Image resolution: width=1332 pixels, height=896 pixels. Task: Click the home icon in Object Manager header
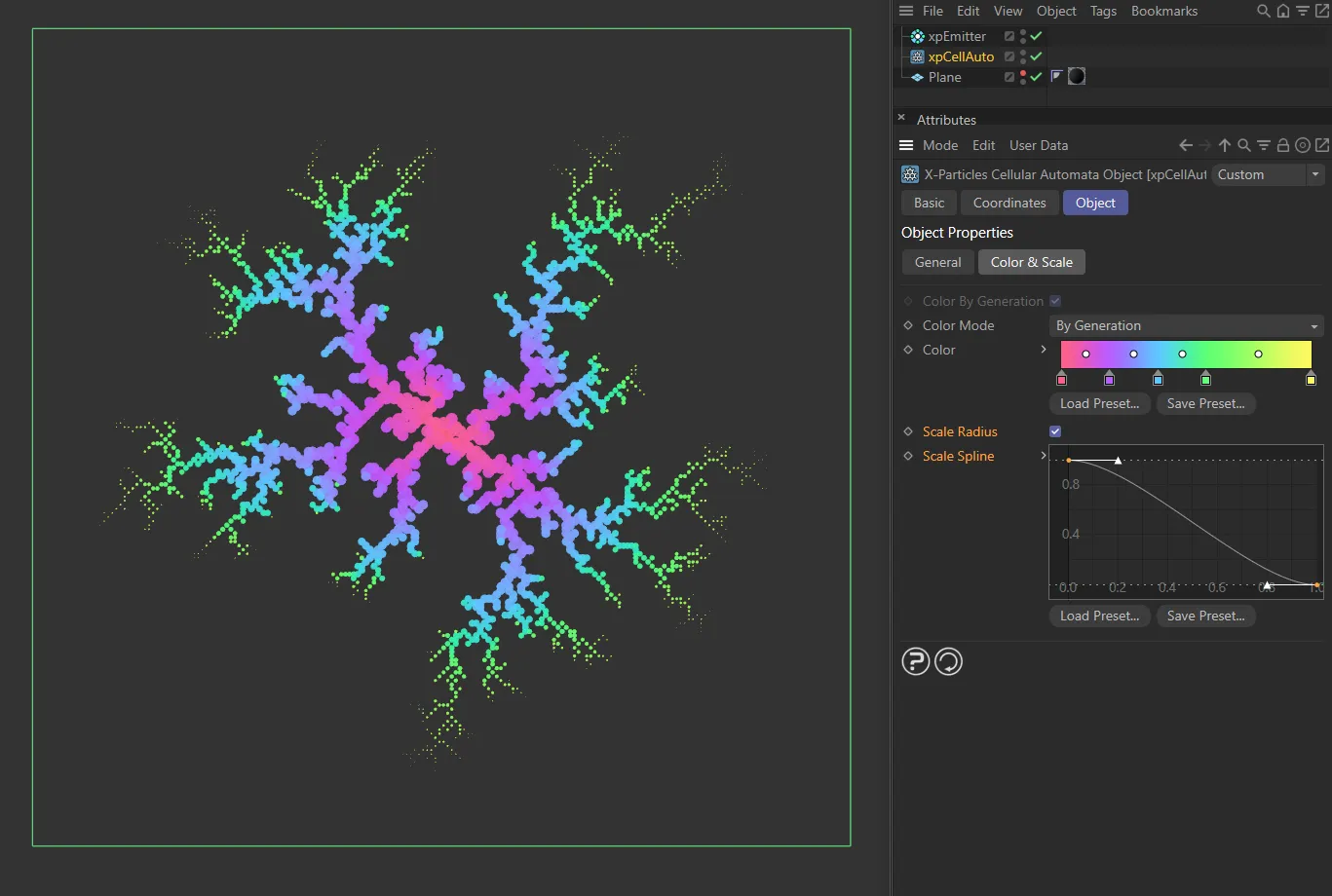1283,12
